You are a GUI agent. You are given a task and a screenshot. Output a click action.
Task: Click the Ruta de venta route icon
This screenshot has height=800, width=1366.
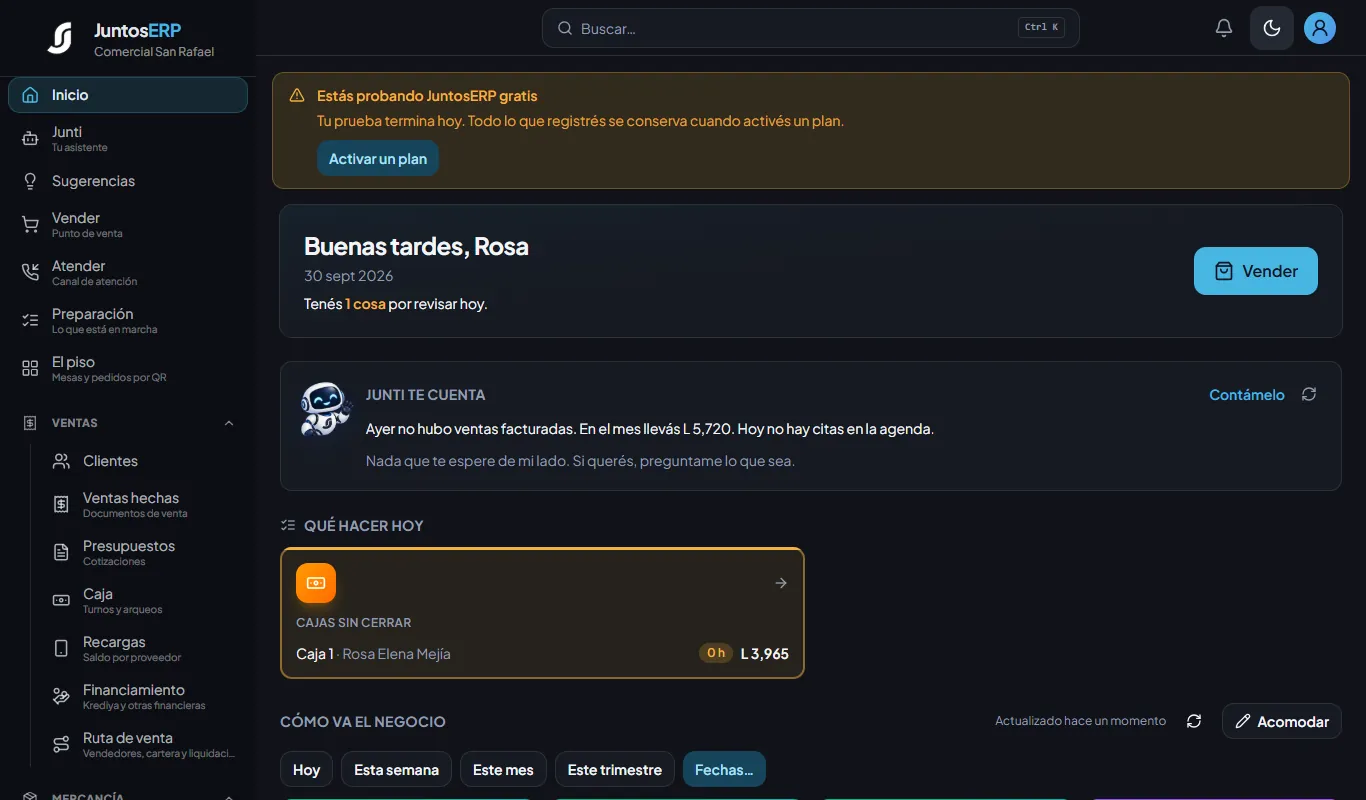click(x=62, y=745)
